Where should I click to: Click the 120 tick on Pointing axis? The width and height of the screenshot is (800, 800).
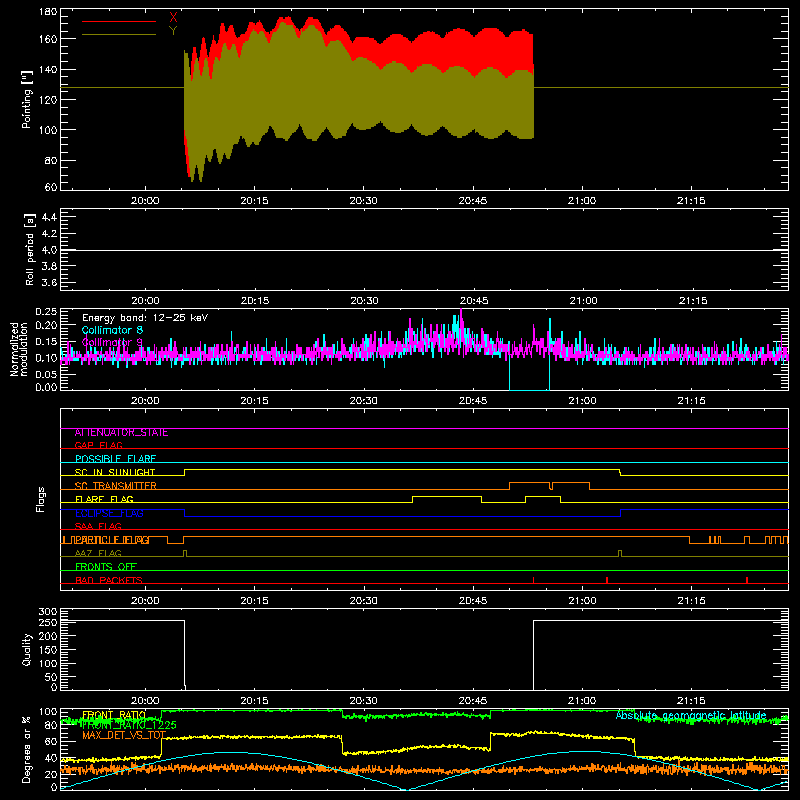48,99
